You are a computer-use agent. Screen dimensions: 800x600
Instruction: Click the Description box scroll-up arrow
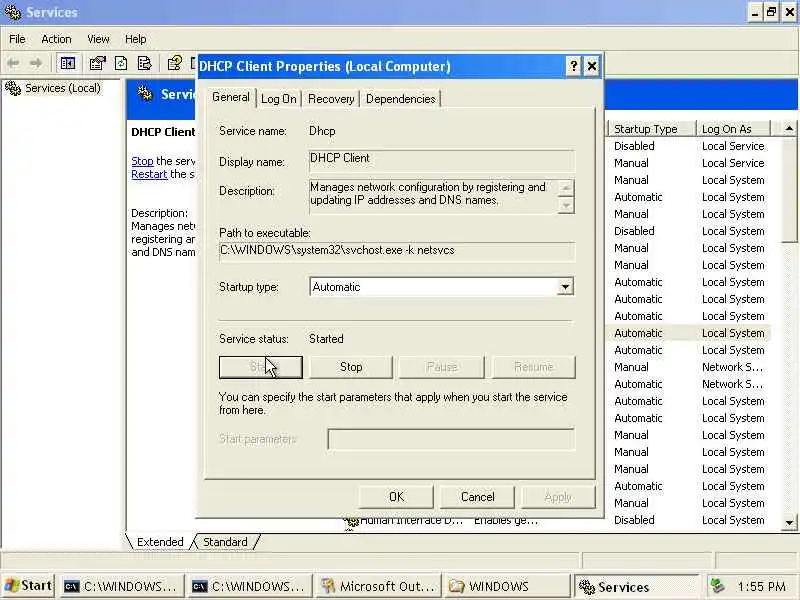(565, 188)
